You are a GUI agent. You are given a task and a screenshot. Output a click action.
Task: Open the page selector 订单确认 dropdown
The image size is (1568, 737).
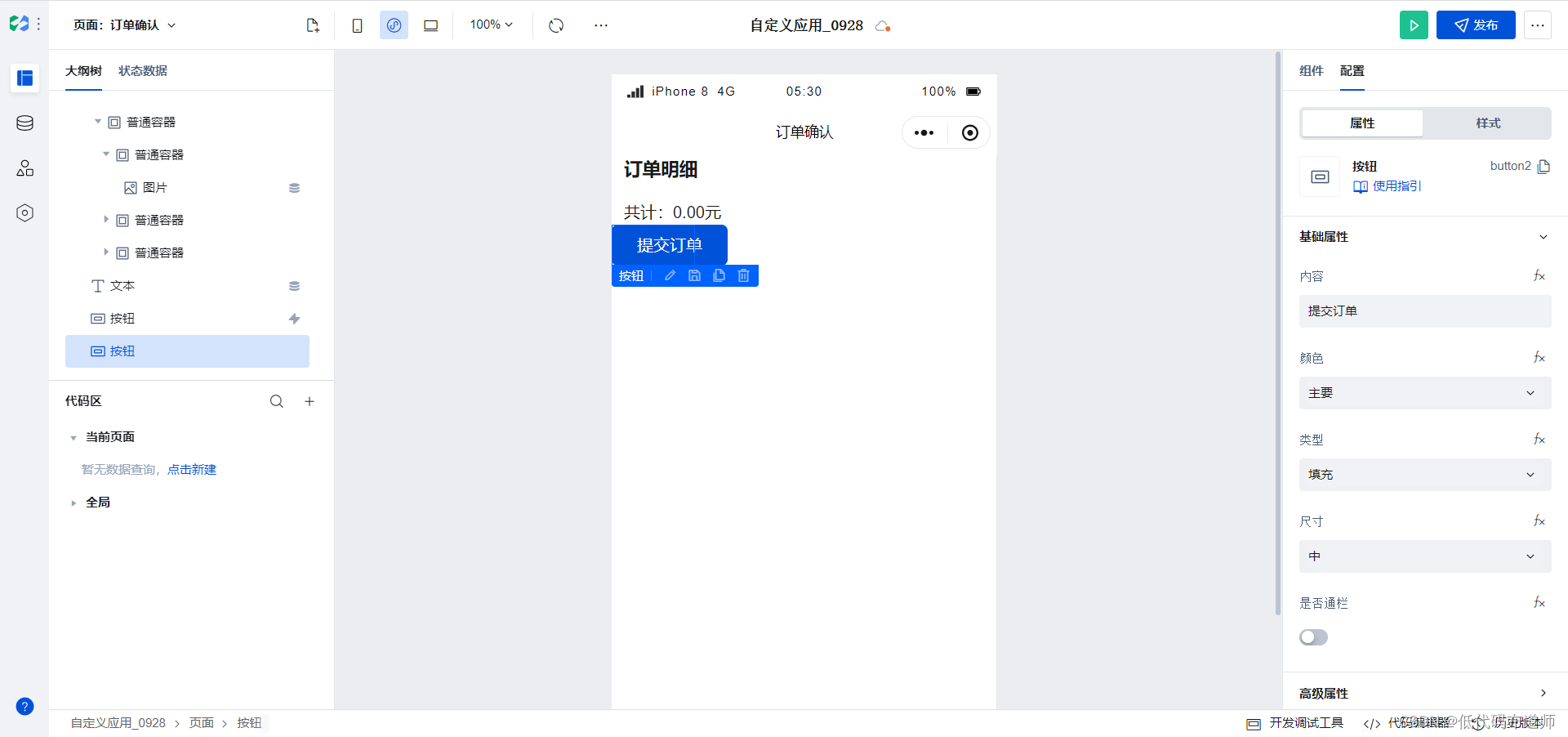[125, 25]
